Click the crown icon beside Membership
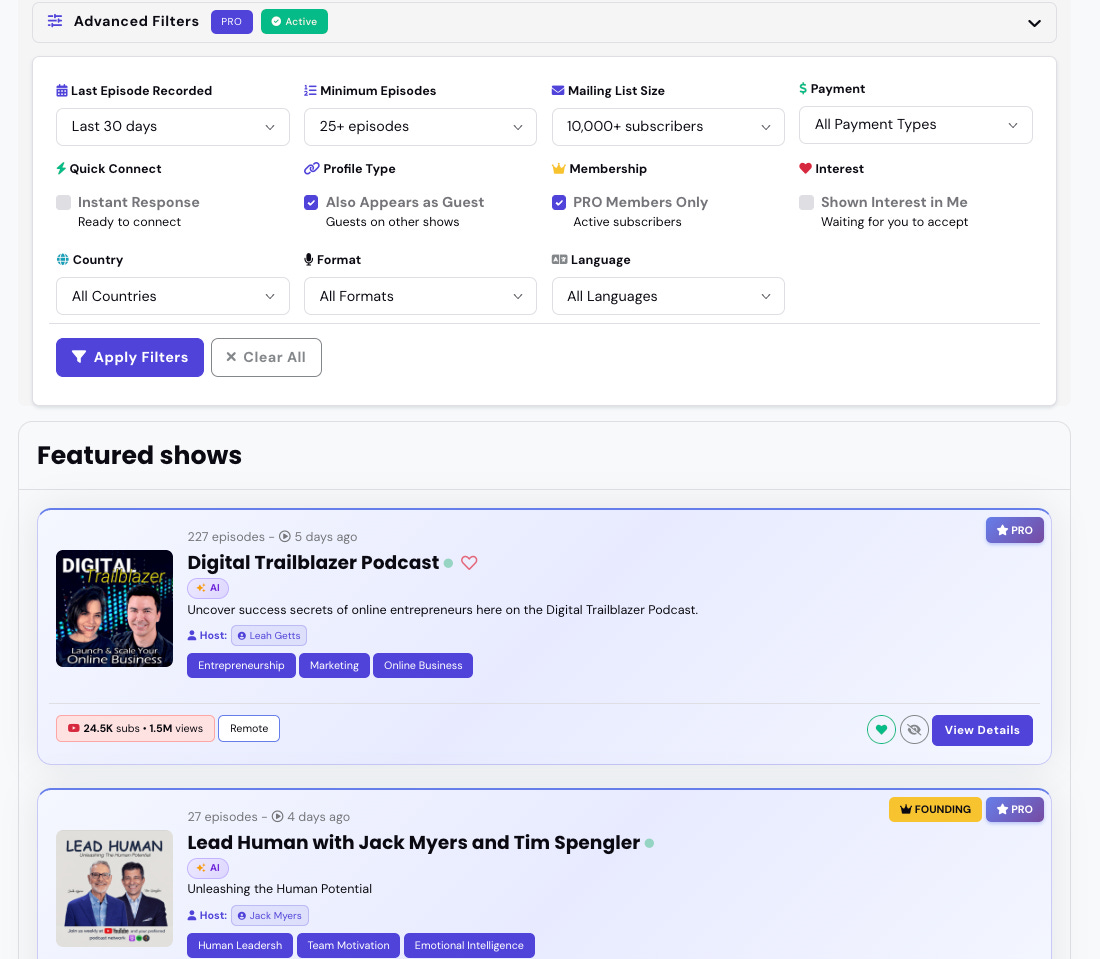1100x959 pixels. pos(558,168)
